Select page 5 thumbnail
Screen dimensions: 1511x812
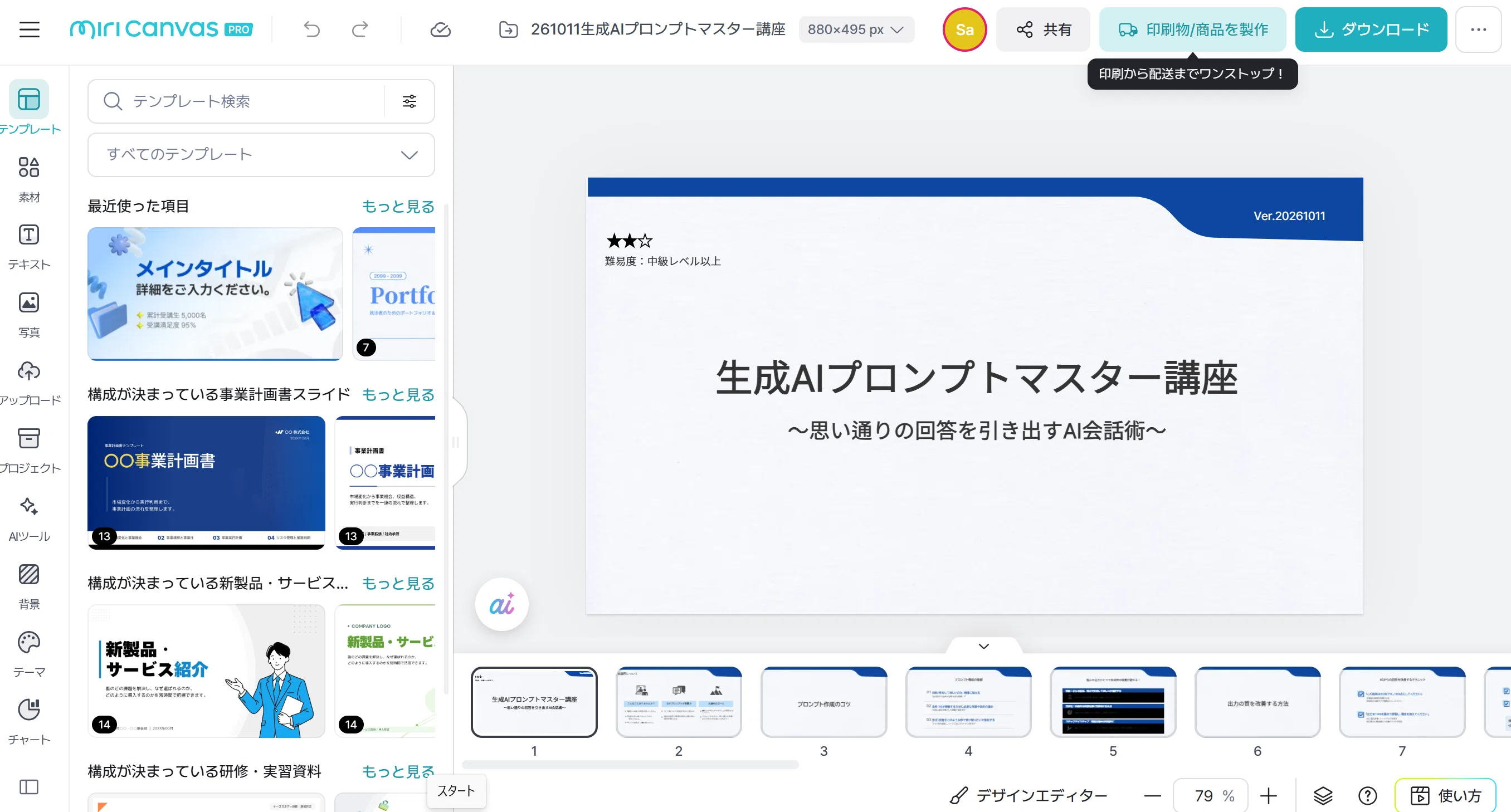click(1113, 702)
